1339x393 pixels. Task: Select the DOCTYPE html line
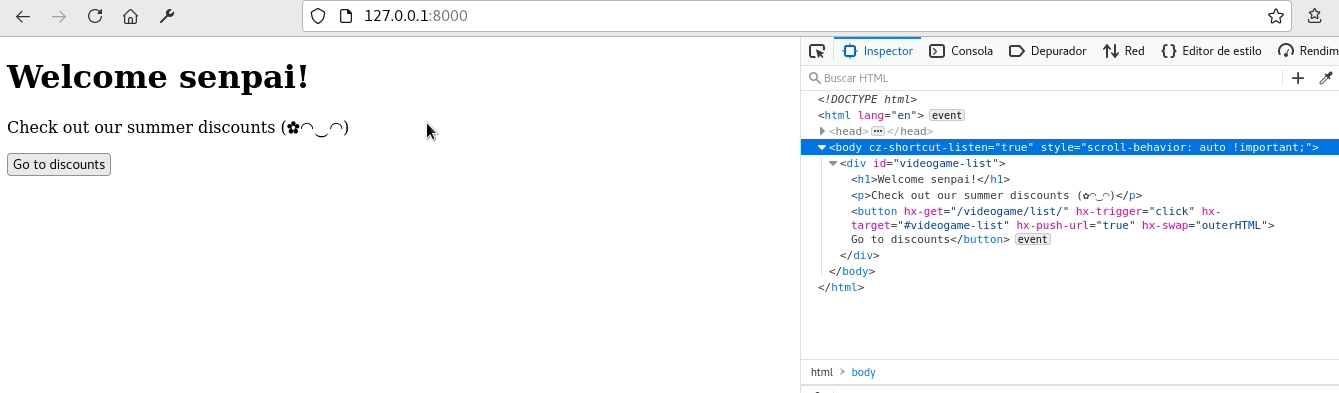click(x=867, y=99)
